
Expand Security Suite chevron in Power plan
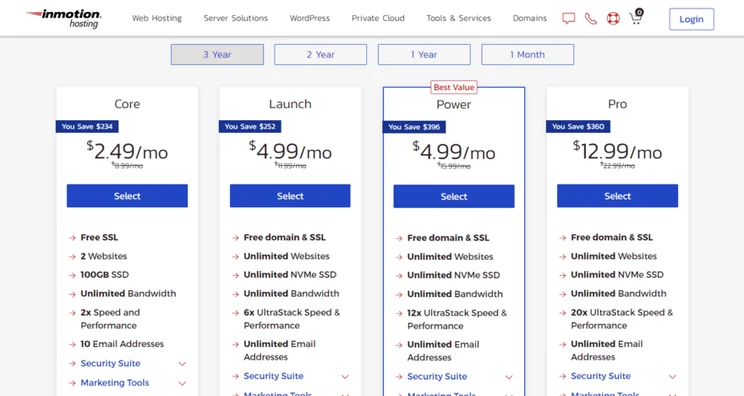(x=509, y=377)
